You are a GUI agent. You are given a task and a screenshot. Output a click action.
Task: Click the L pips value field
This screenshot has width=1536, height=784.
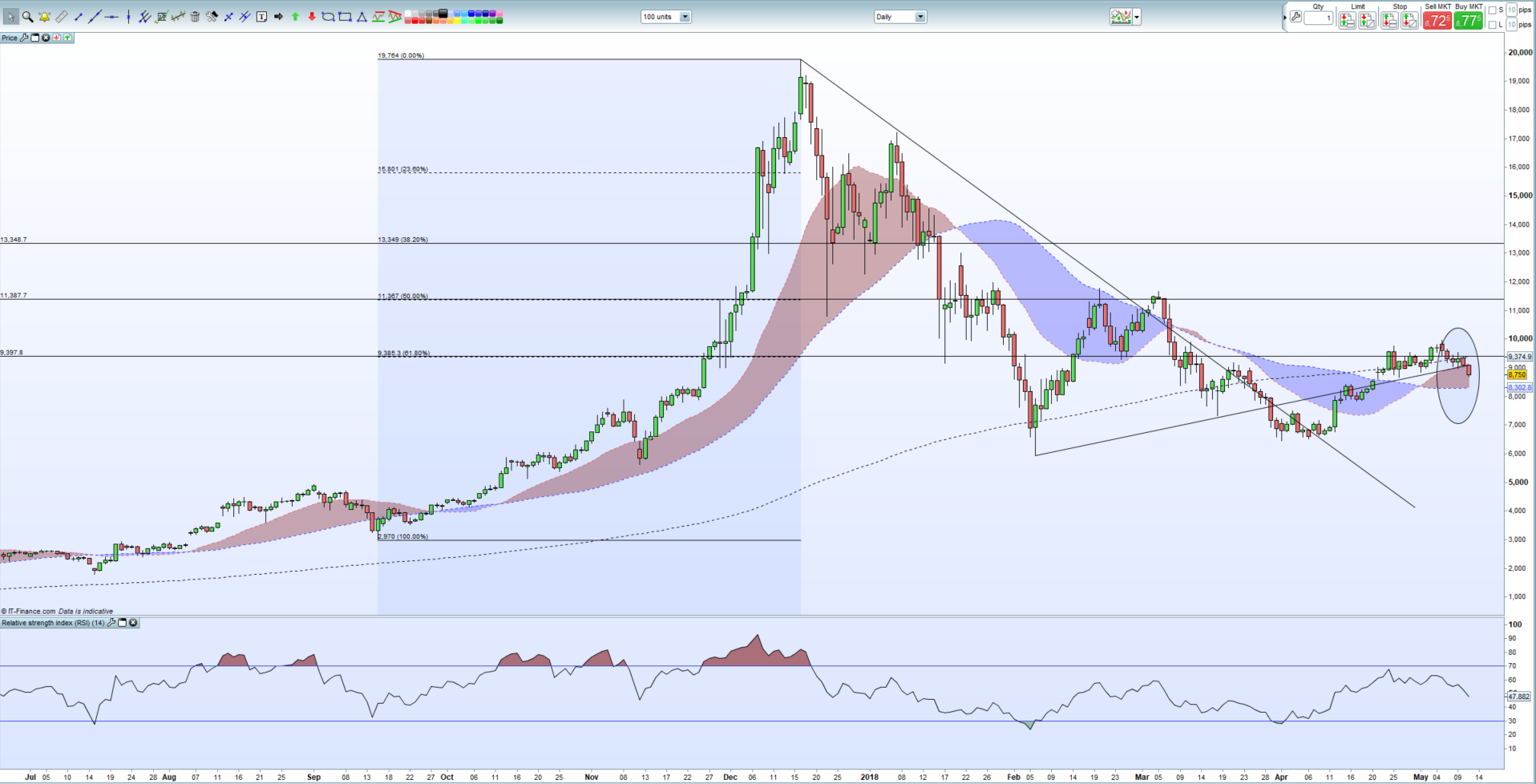1511,25
